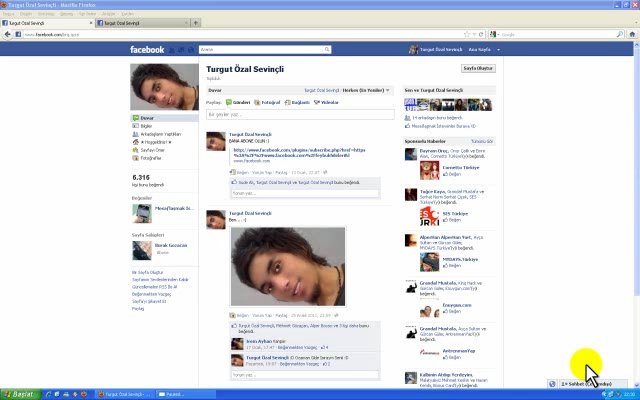Bookmark page with star icon in address bar
This screenshot has height=400, width=640.
tap(467, 35)
